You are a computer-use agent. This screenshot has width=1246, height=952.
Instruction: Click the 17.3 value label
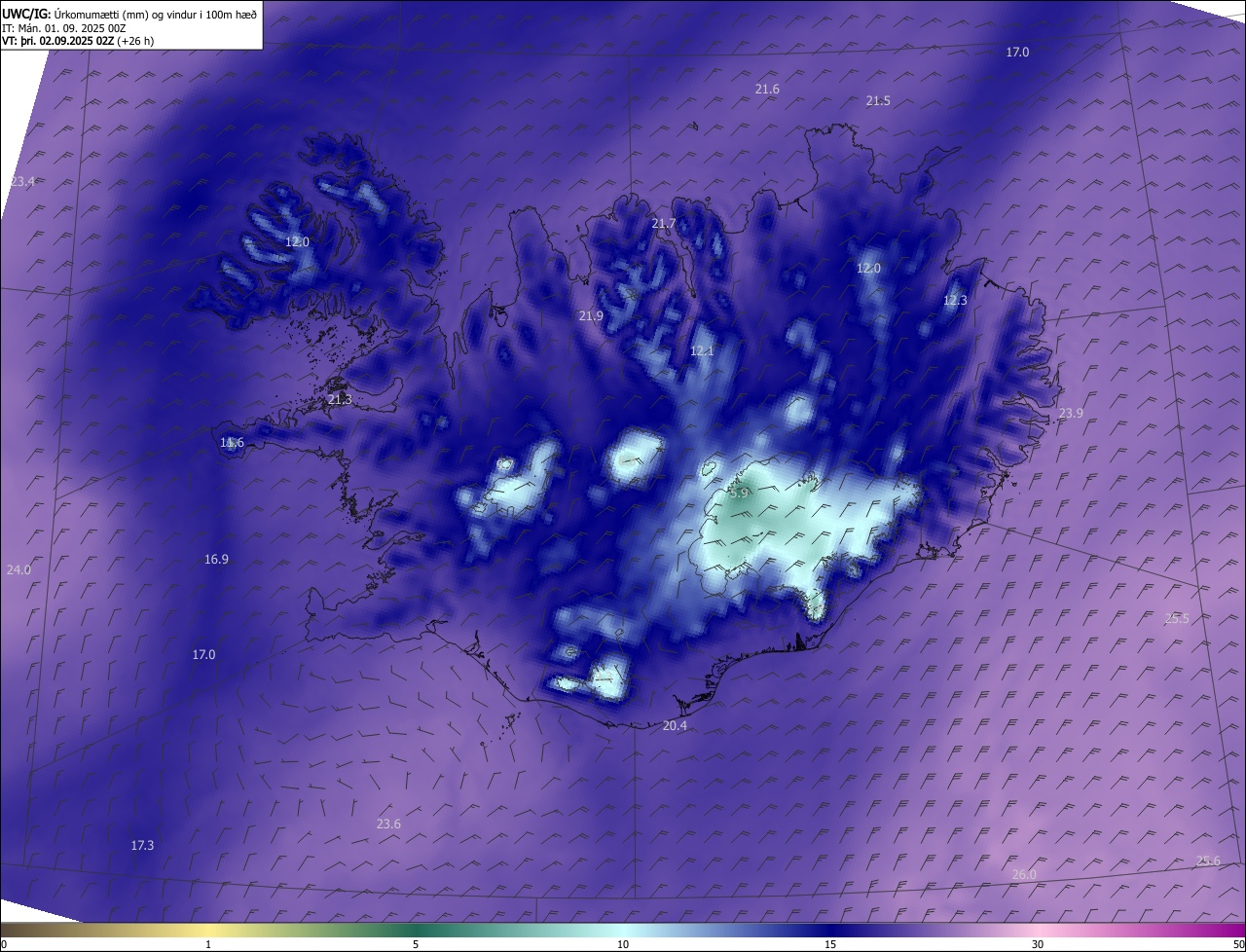[142, 846]
